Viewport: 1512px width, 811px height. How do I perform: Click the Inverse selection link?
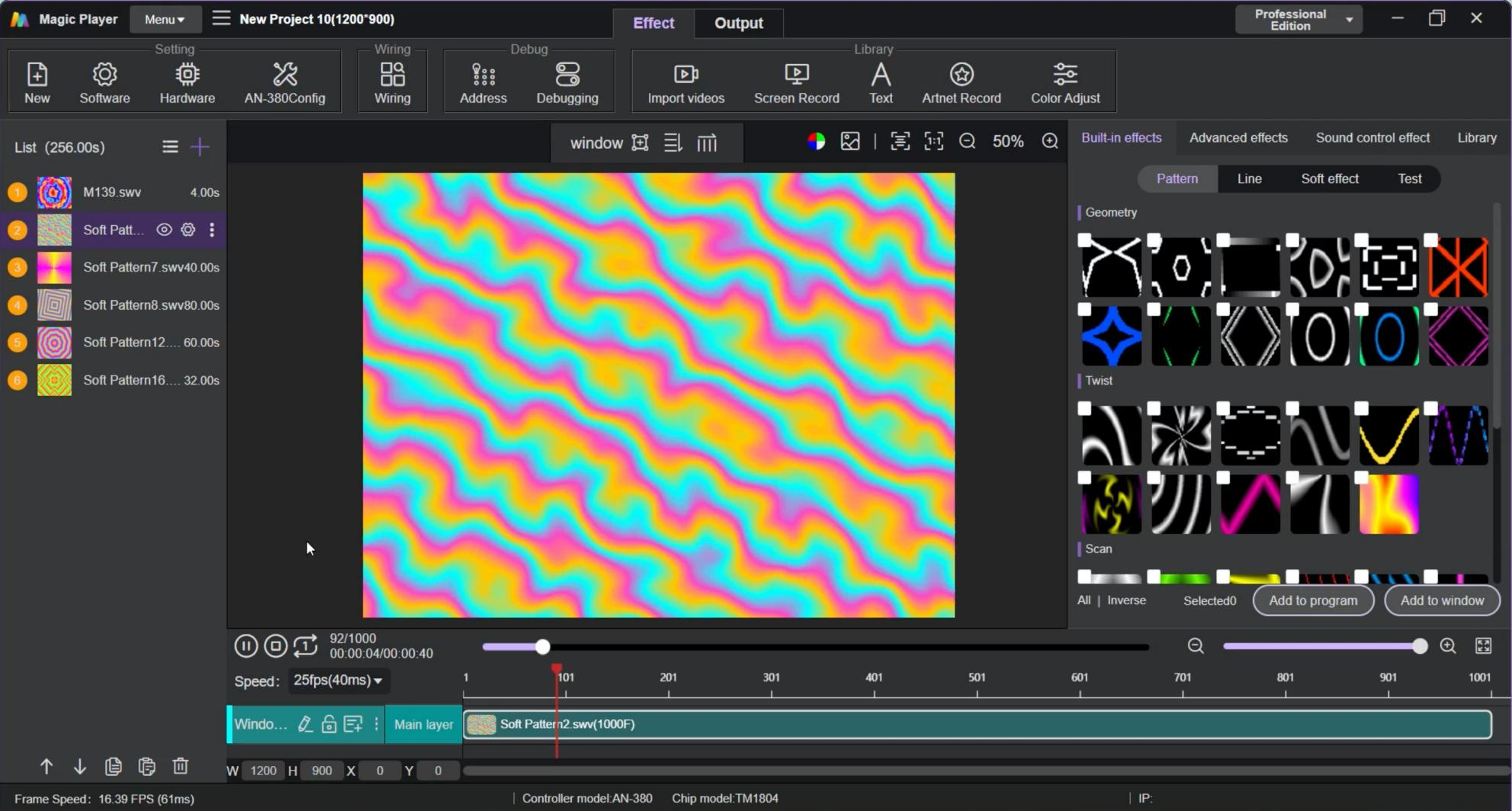point(1126,600)
